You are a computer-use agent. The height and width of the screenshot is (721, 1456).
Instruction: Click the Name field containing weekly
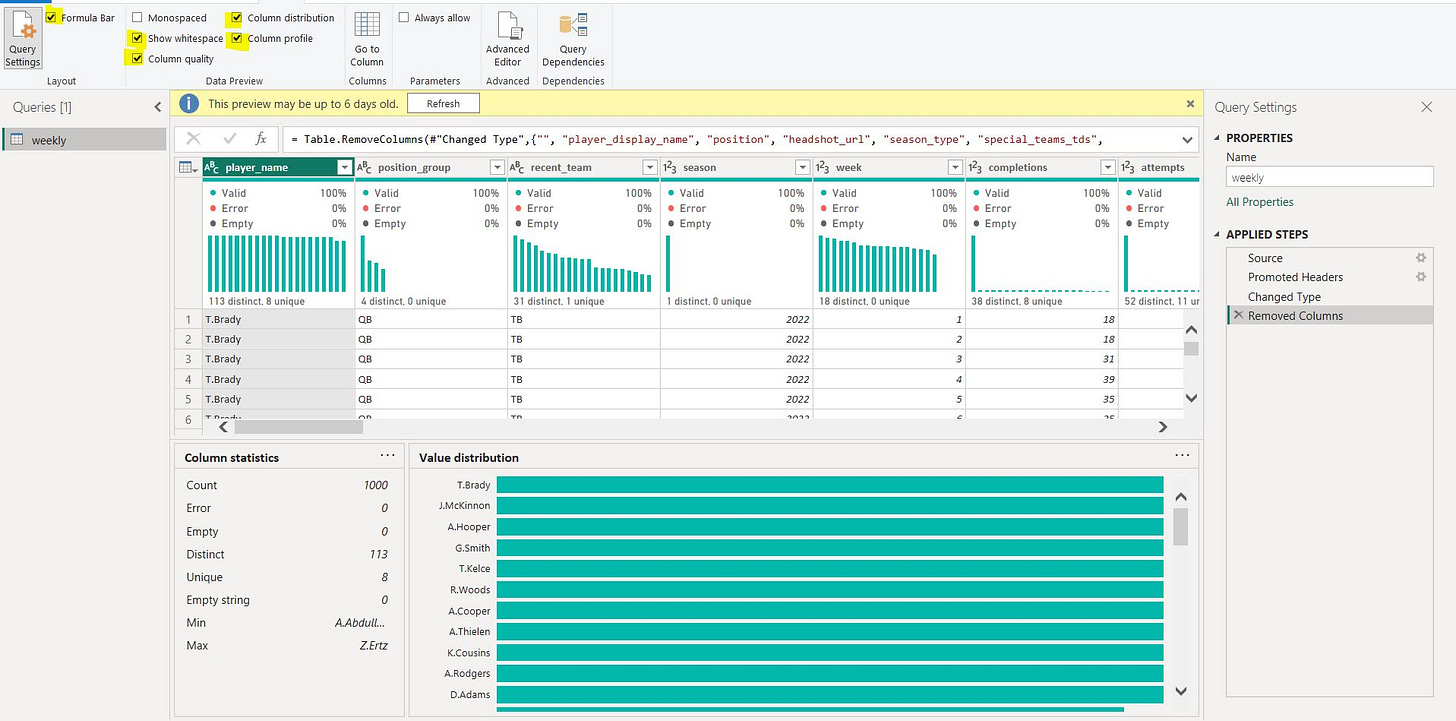1329,177
